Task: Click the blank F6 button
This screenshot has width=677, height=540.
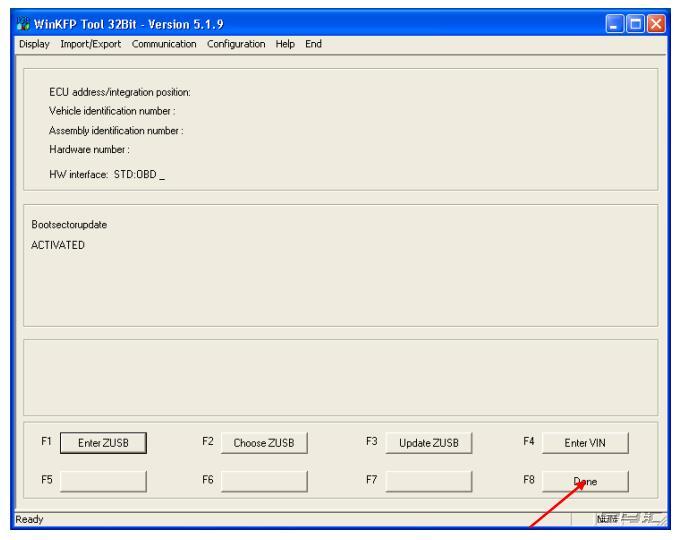Action: (x=264, y=481)
